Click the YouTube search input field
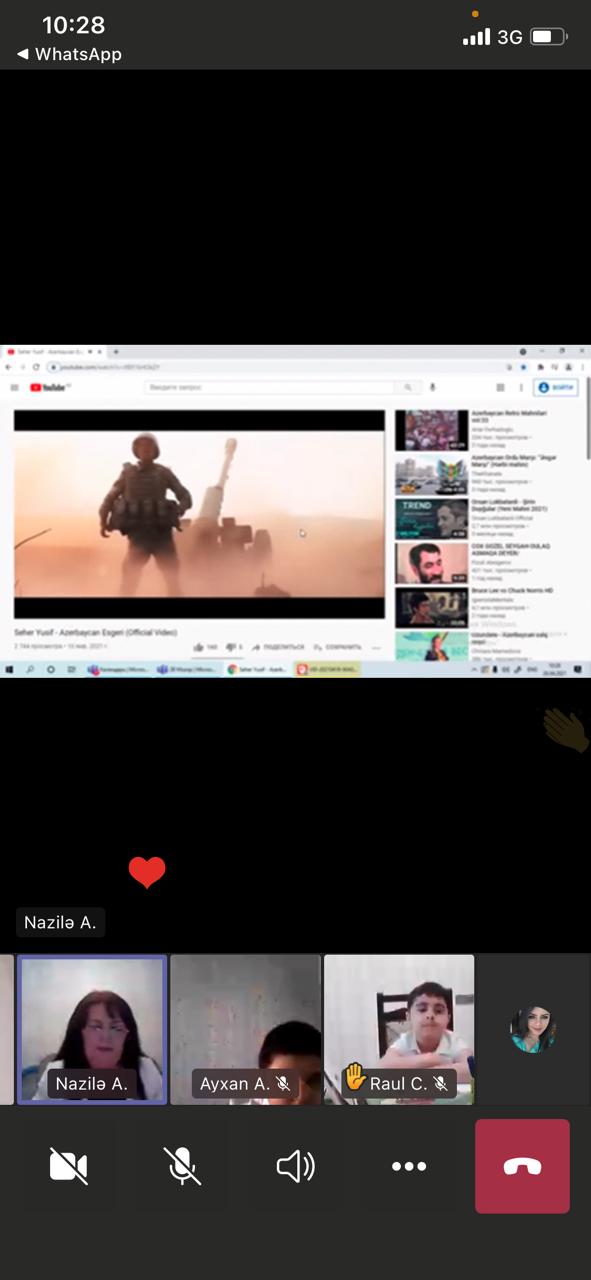Screen dimensions: 591x1280 pos(268,387)
